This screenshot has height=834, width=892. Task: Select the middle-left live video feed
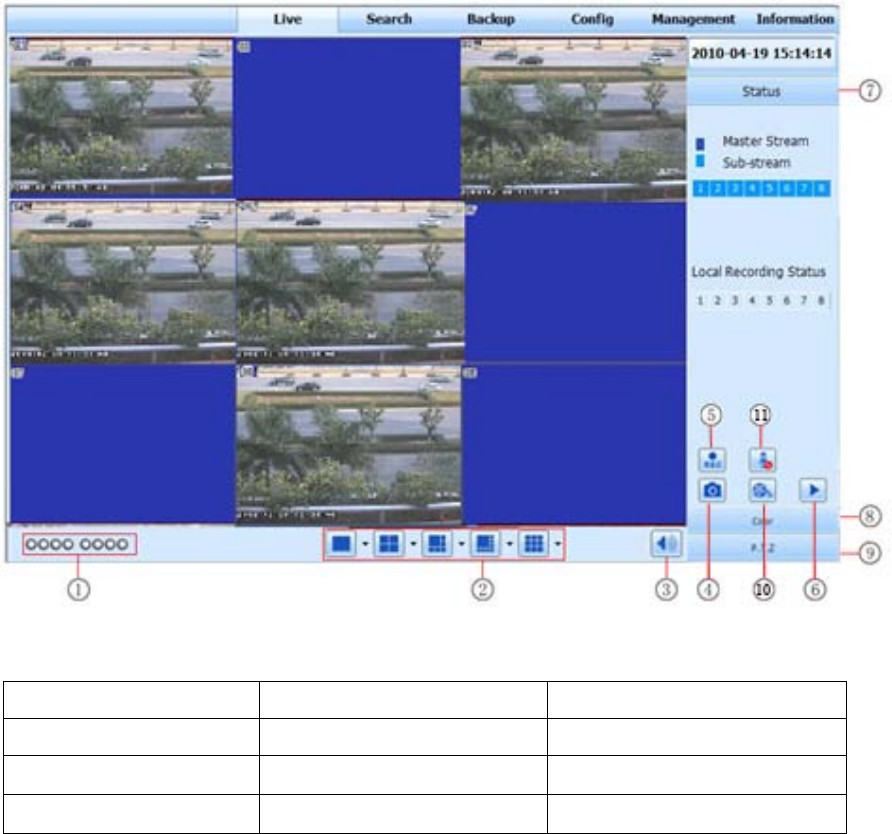[123, 282]
